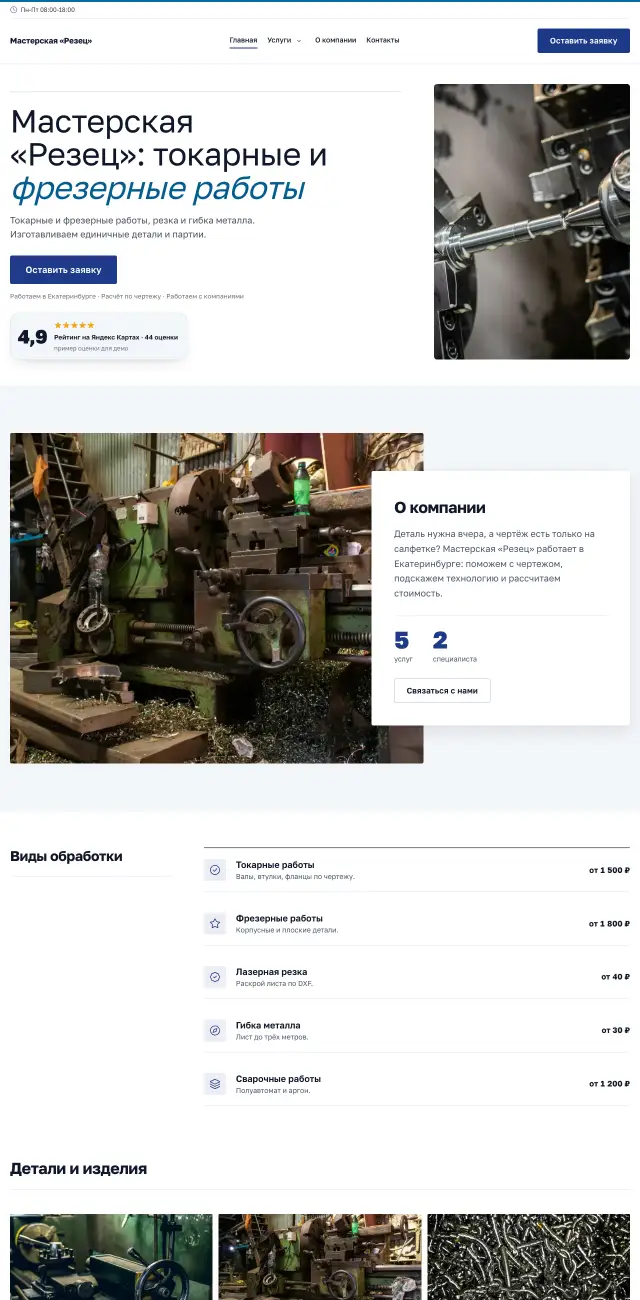This screenshot has height=1300, width=640.
Task: Click the price от 1 200 ₽
Action: 609,1084
